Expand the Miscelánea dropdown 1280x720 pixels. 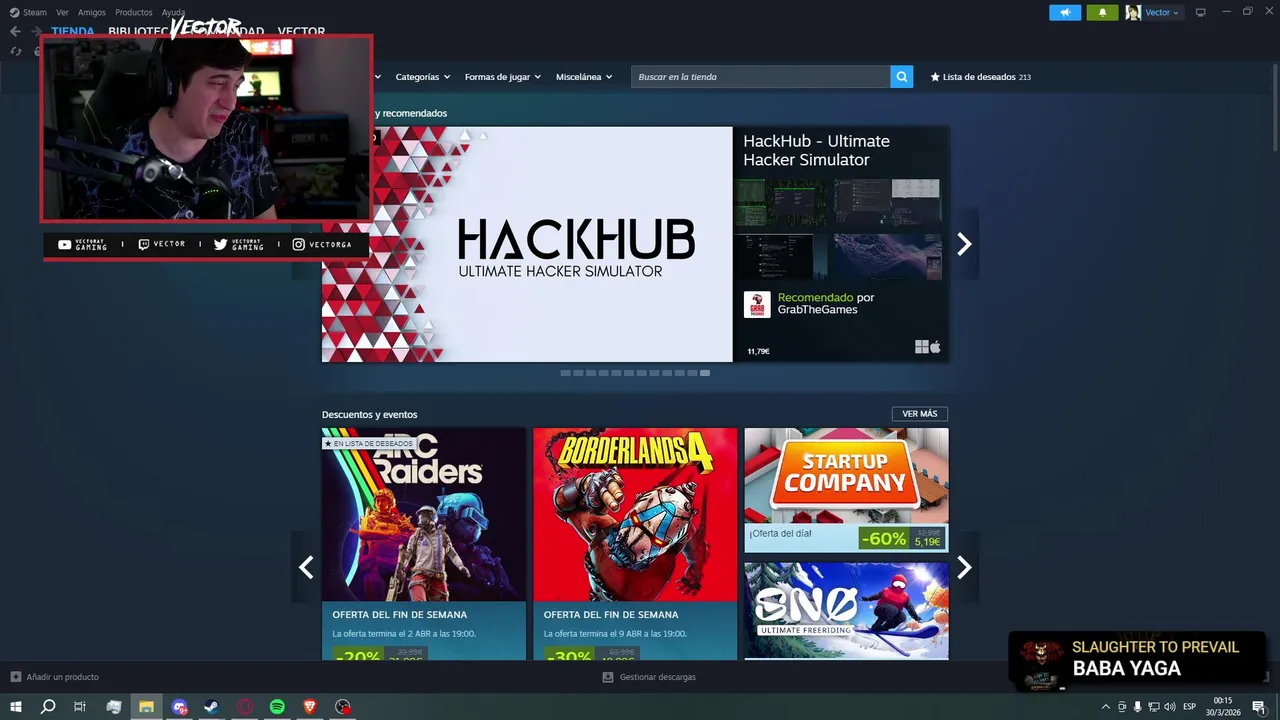tap(584, 77)
